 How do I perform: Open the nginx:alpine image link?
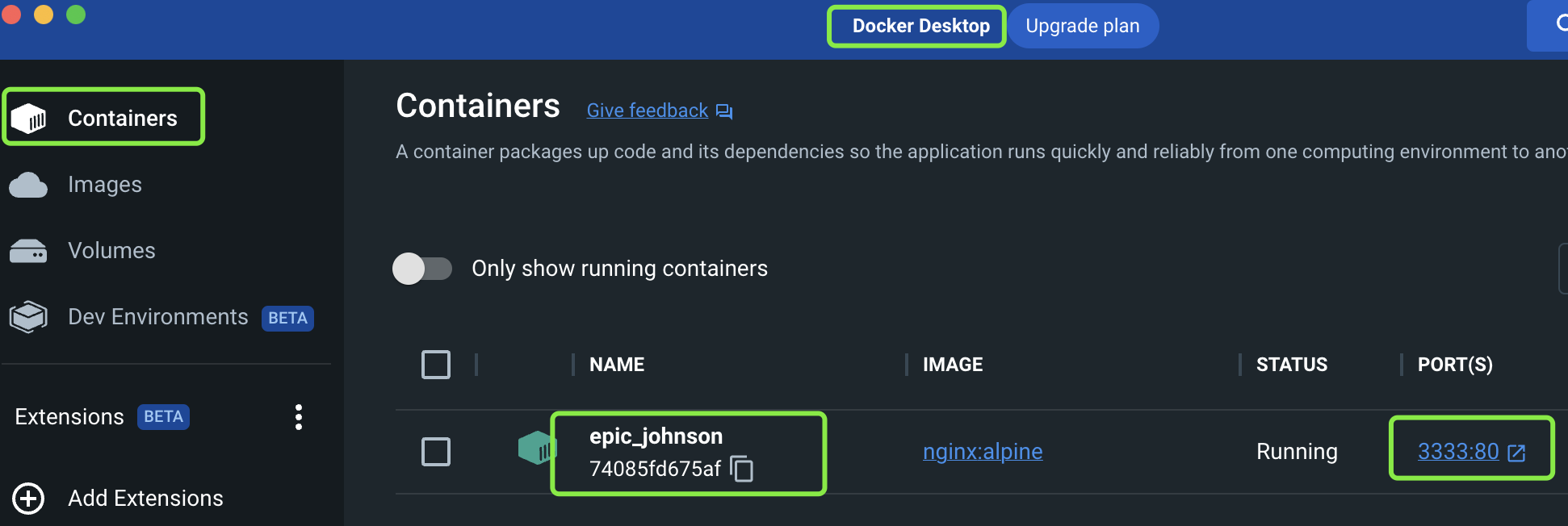[982, 452]
